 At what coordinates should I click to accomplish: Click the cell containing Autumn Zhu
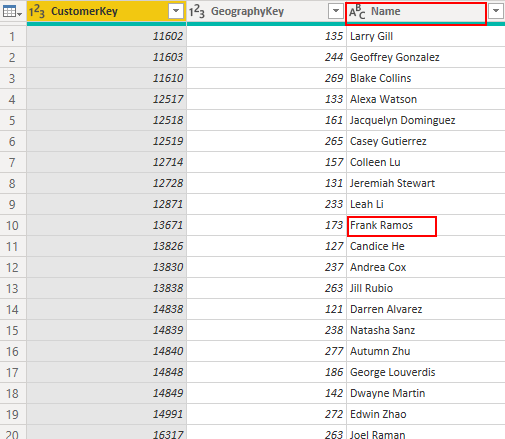426,351
